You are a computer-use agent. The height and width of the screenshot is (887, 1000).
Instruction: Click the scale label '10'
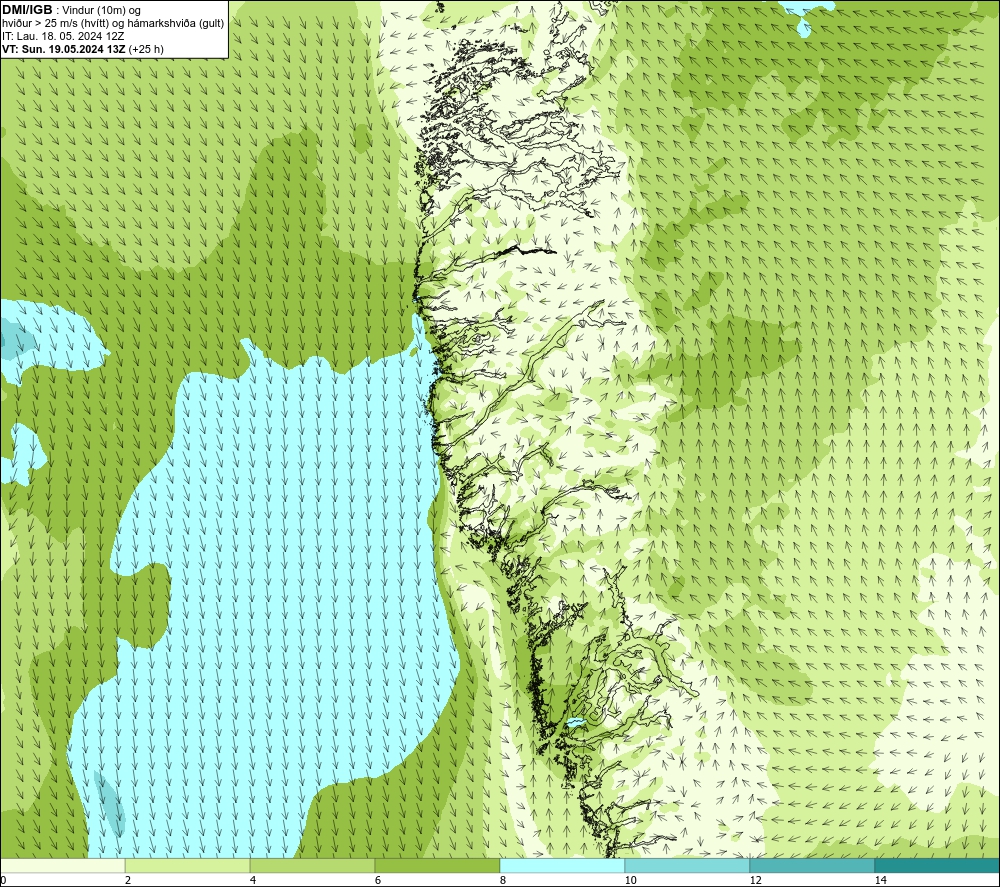[630, 881]
